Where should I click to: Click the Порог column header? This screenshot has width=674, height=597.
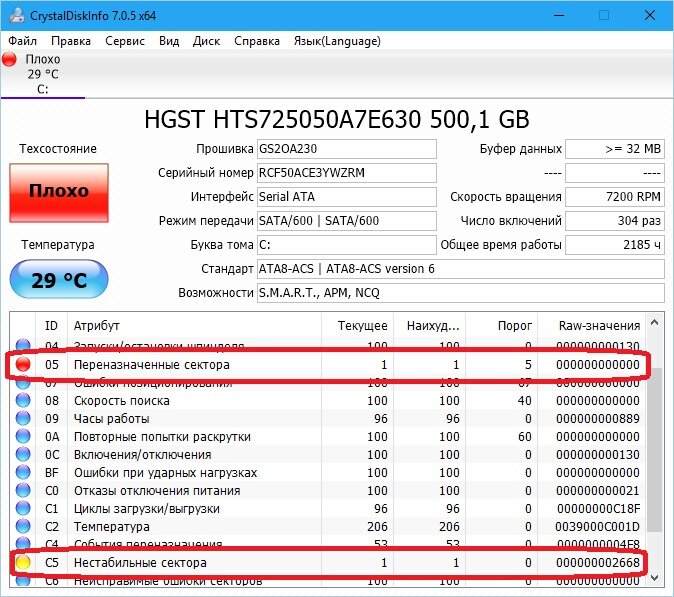pyautogui.click(x=502, y=326)
